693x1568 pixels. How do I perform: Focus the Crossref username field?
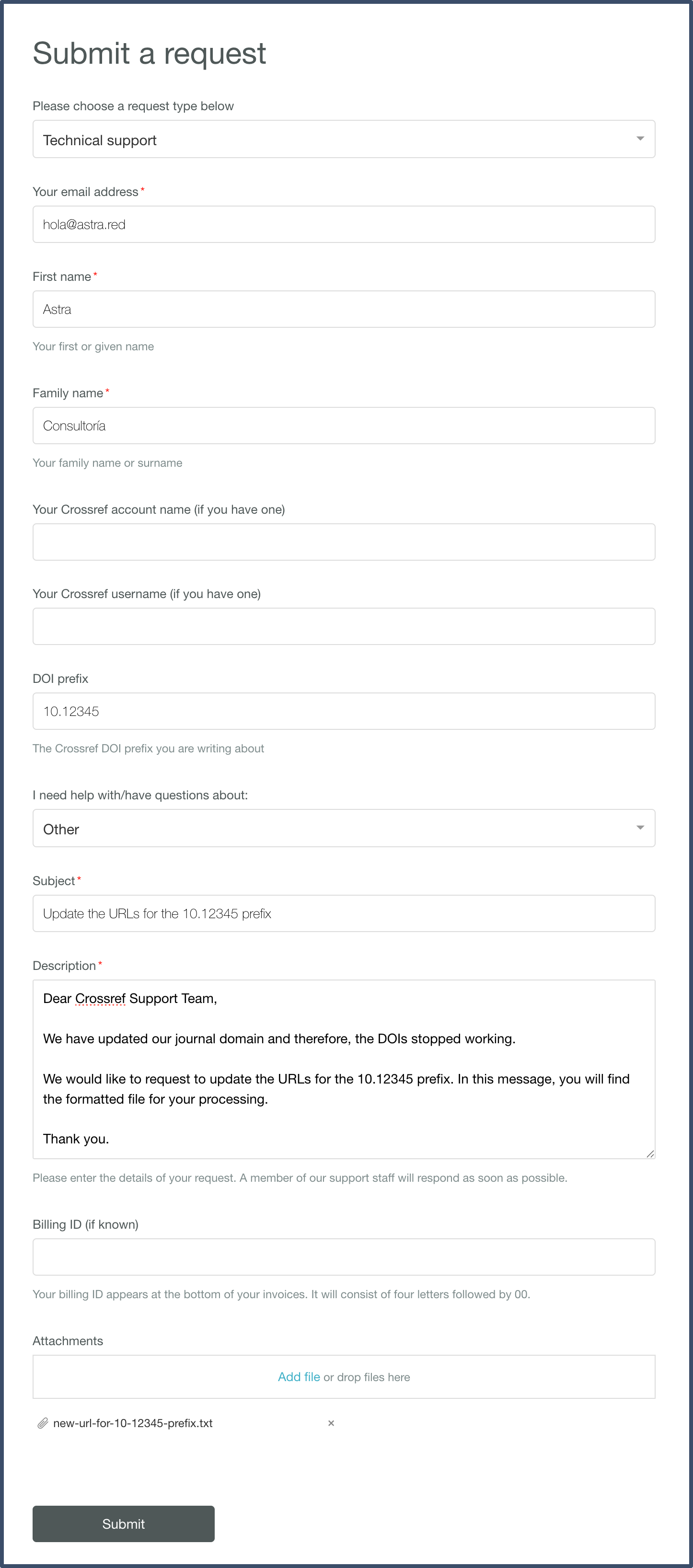(344, 626)
